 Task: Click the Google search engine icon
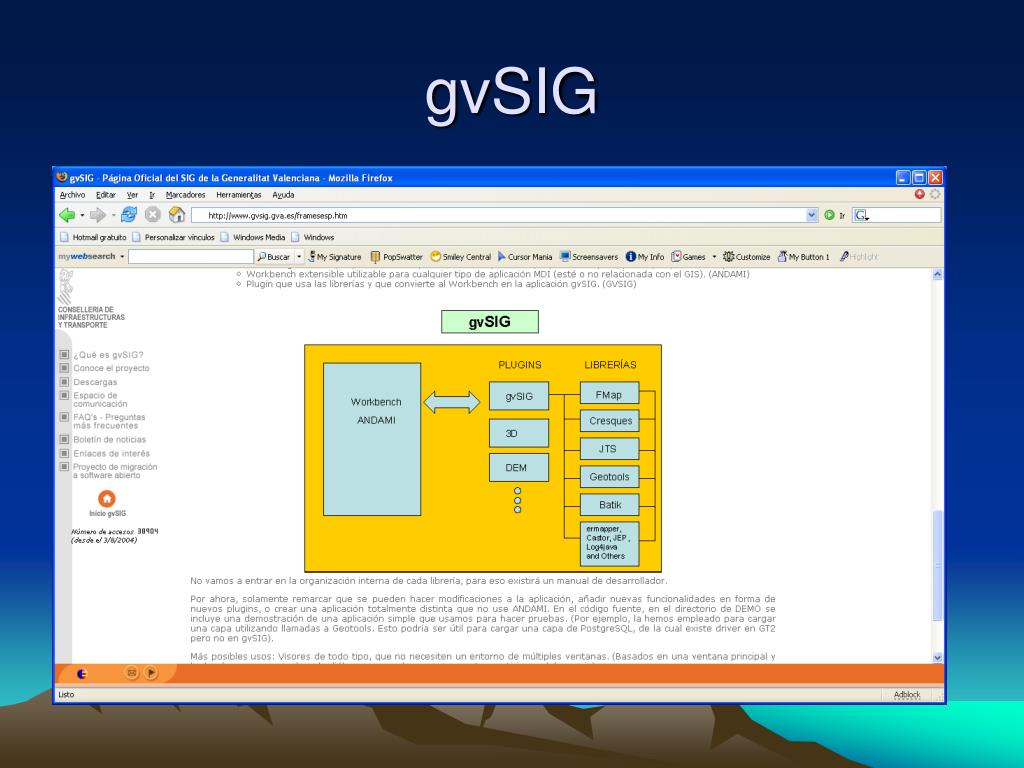(861, 215)
